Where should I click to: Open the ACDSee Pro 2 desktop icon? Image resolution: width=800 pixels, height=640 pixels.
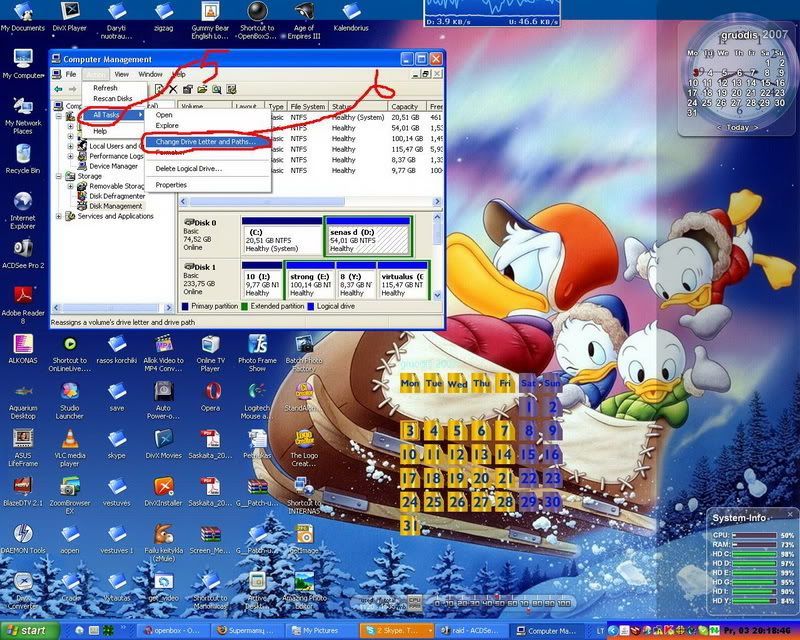point(23,254)
